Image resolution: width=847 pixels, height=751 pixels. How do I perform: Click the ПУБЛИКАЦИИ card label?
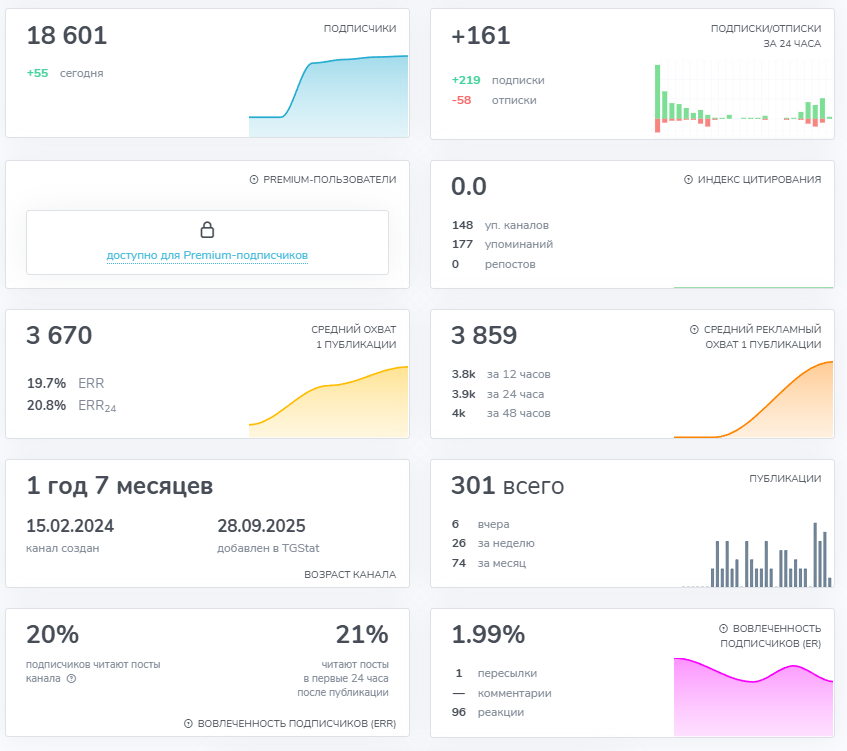(785, 478)
